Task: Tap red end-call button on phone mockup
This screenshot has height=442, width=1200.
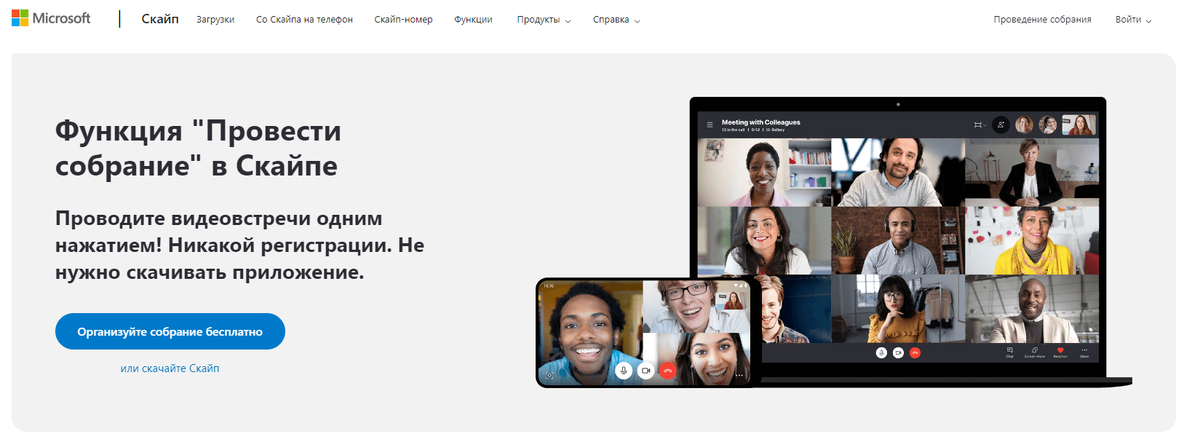Action: tap(668, 370)
